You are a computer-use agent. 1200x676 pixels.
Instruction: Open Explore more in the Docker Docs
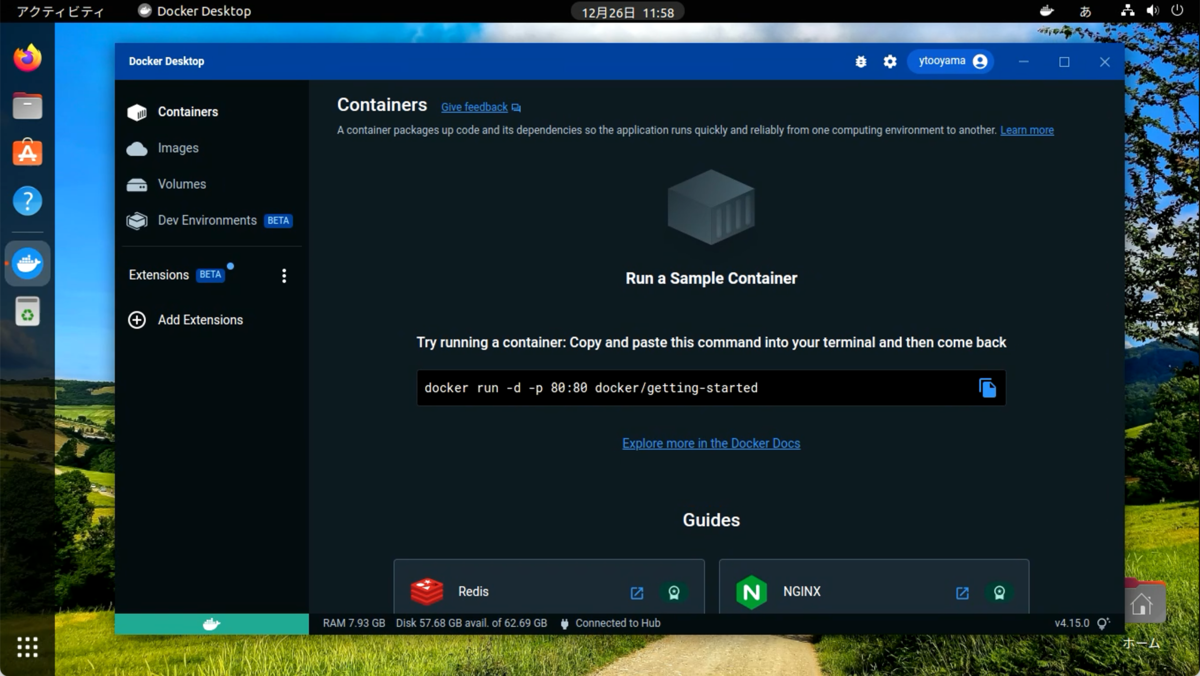tap(711, 443)
